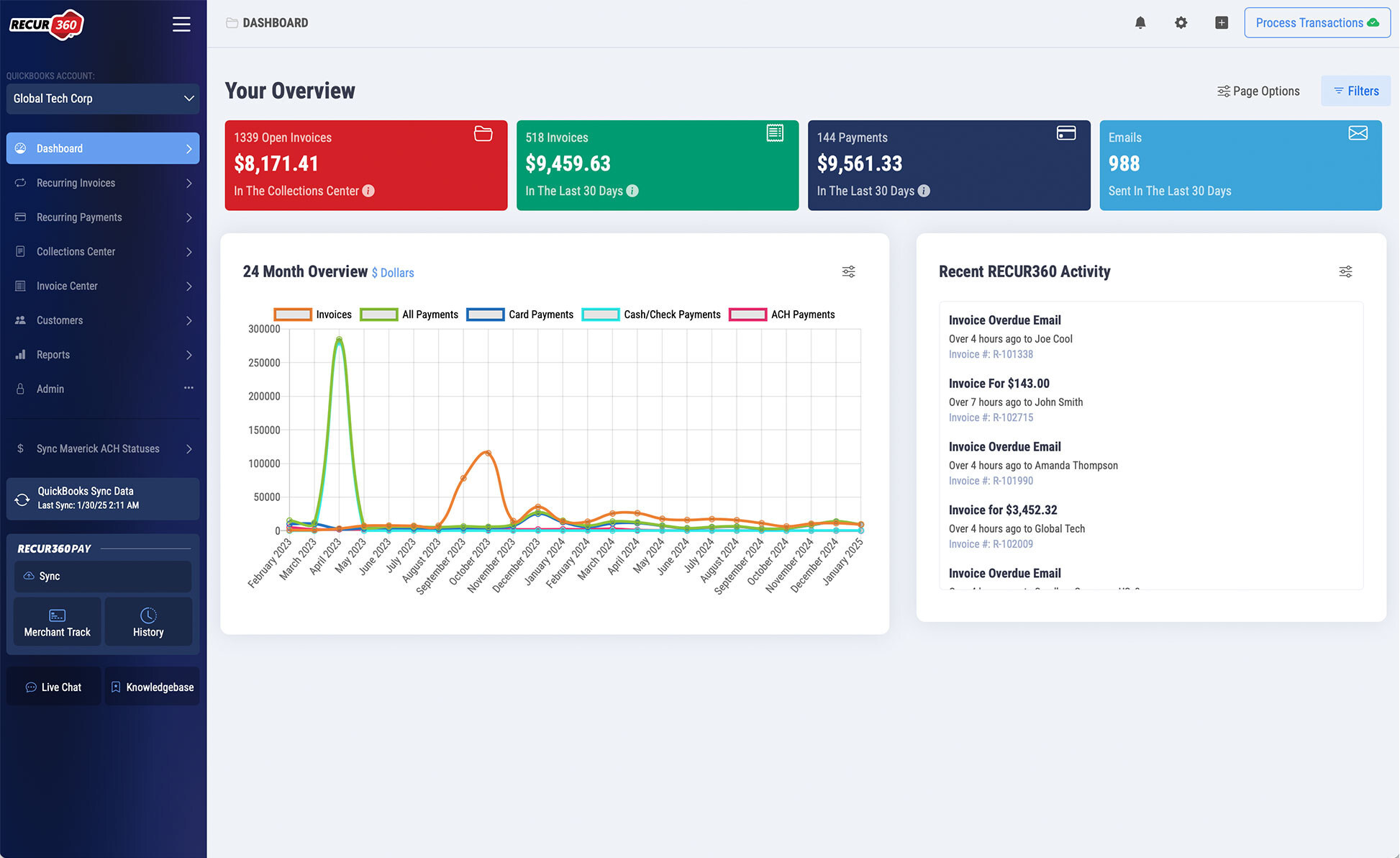Click the emails envelope icon
This screenshot has height=858, width=1400.
(x=1358, y=133)
